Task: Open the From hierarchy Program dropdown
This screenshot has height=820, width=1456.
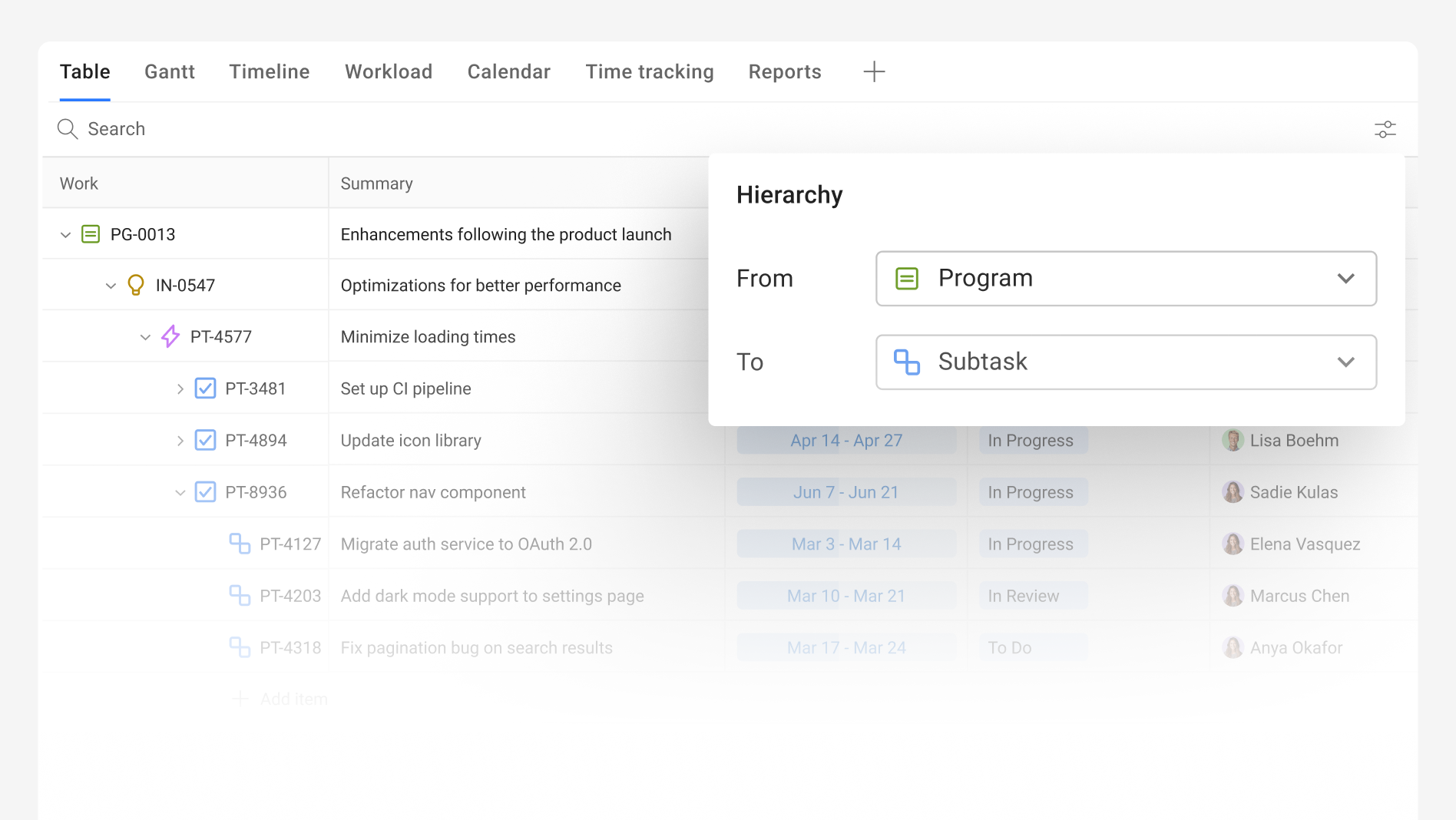Action: coord(1126,279)
